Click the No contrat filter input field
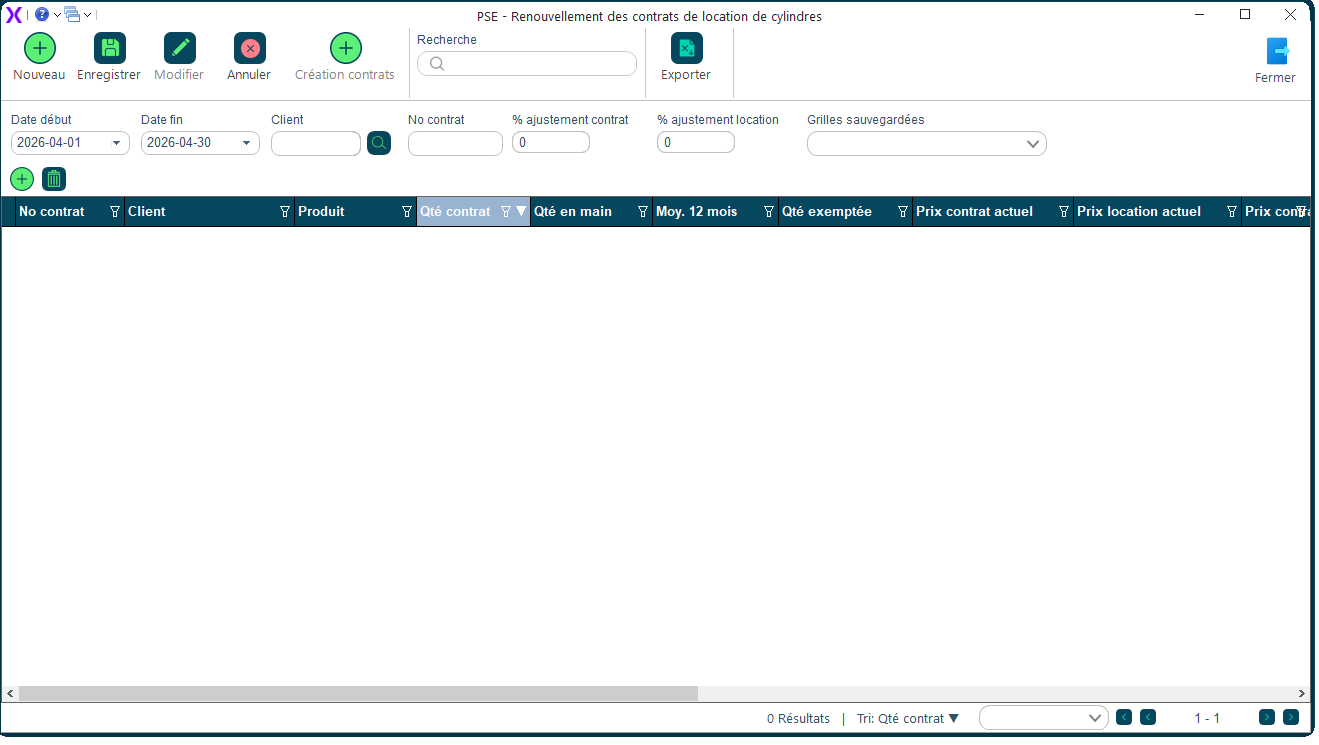The height and width of the screenshot is (745, 1319). point(455,143)
